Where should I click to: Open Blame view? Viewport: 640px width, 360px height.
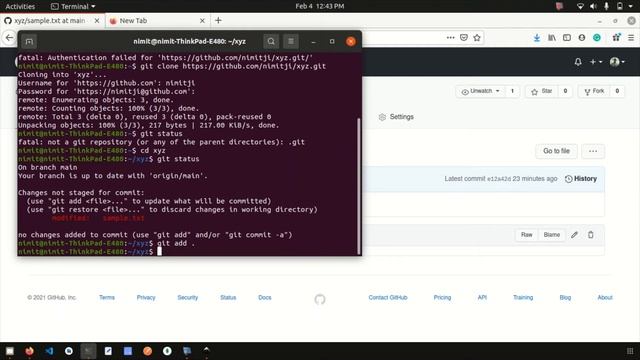(551, 235)
